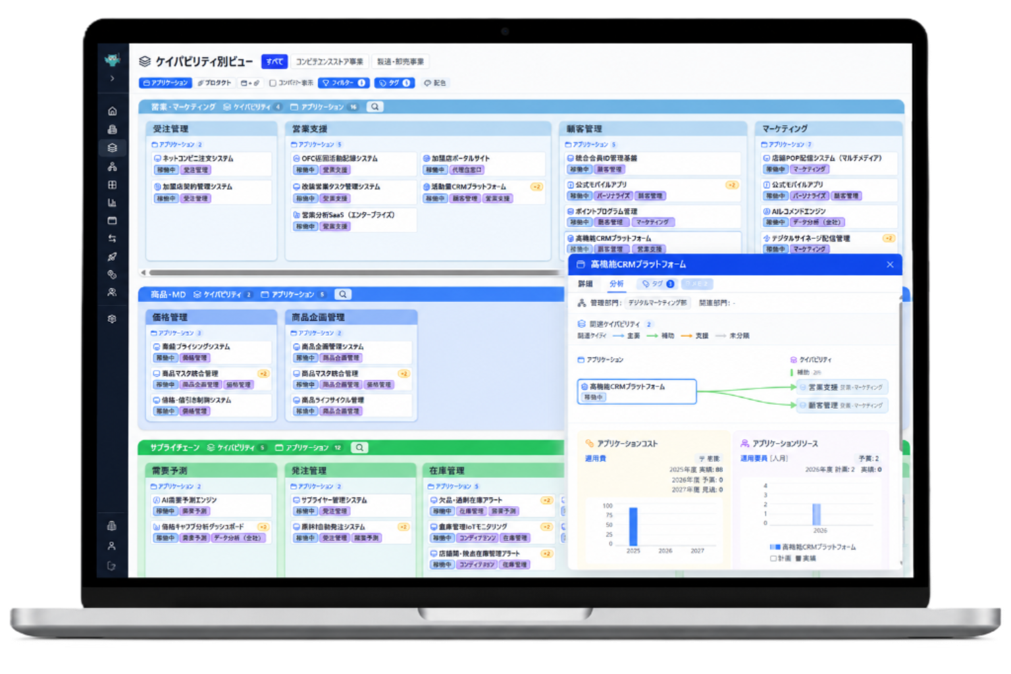The height and width of the screenshot is (674, 1011).
Task: Open the タグ filter in the top toolbar
Action: tap(395, 83)
